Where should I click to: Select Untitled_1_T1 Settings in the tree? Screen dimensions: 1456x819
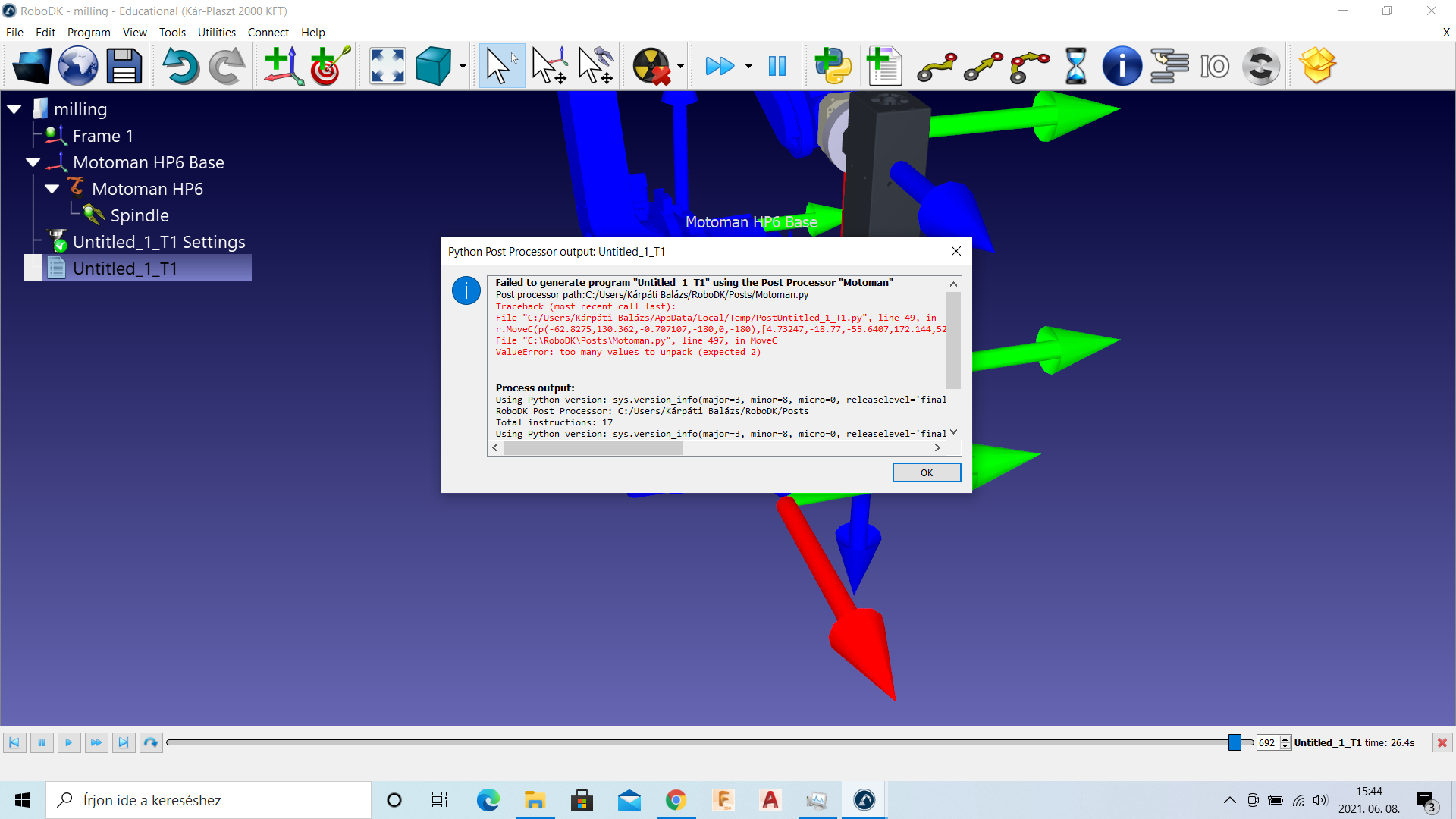[158, 242]
